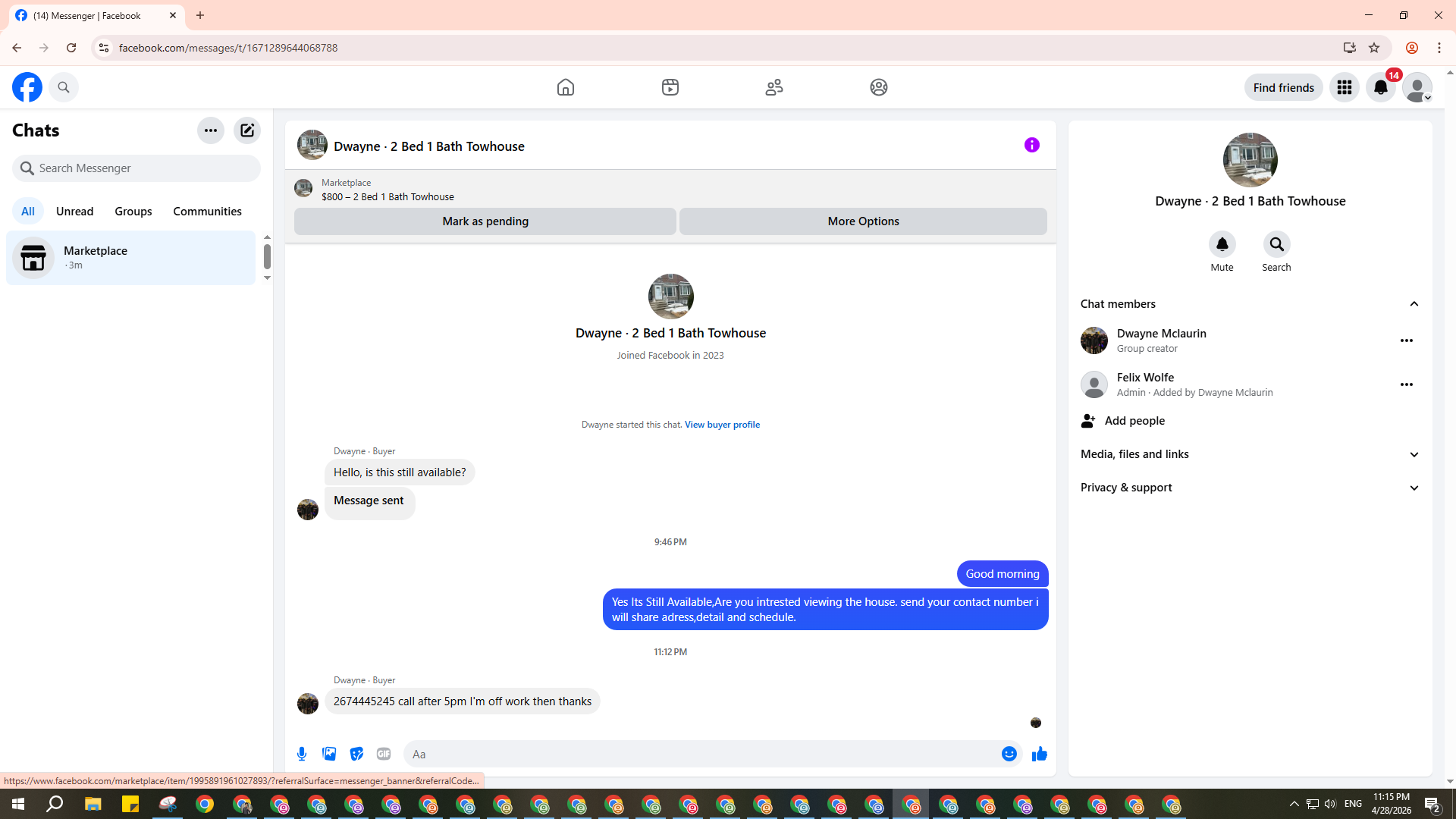Open View buyer profile link
The width and height of the screenshot is (1456, 819).
[722, 425]
